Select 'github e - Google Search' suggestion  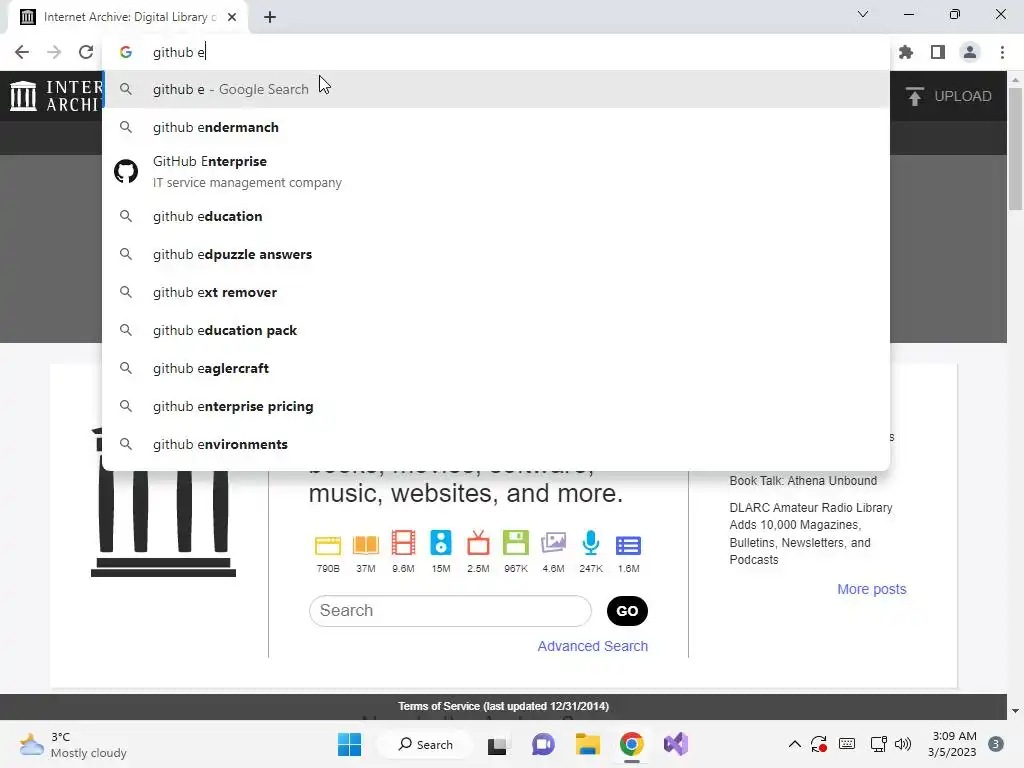[x=496, y=89]
